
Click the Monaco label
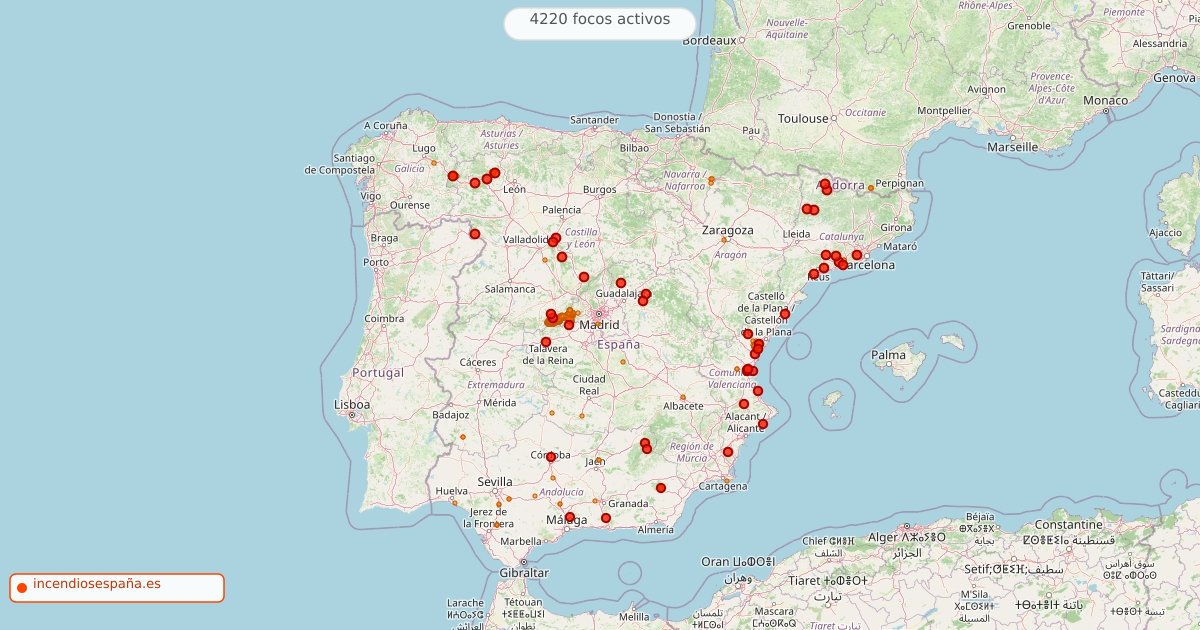1105,100
